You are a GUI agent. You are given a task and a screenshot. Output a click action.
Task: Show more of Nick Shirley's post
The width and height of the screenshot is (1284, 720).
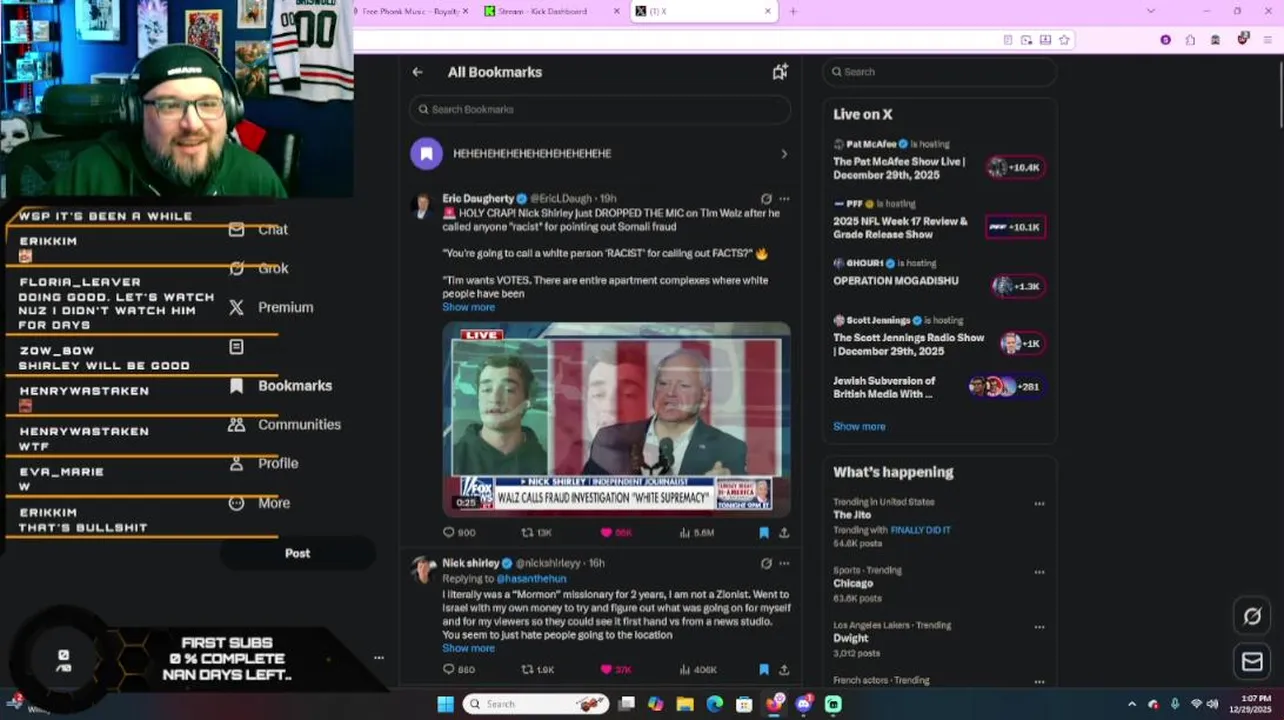click(x=468, y=648)
